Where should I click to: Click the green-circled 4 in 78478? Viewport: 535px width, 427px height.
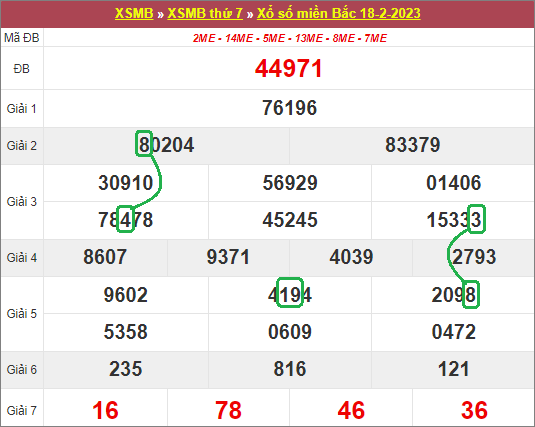125,219
